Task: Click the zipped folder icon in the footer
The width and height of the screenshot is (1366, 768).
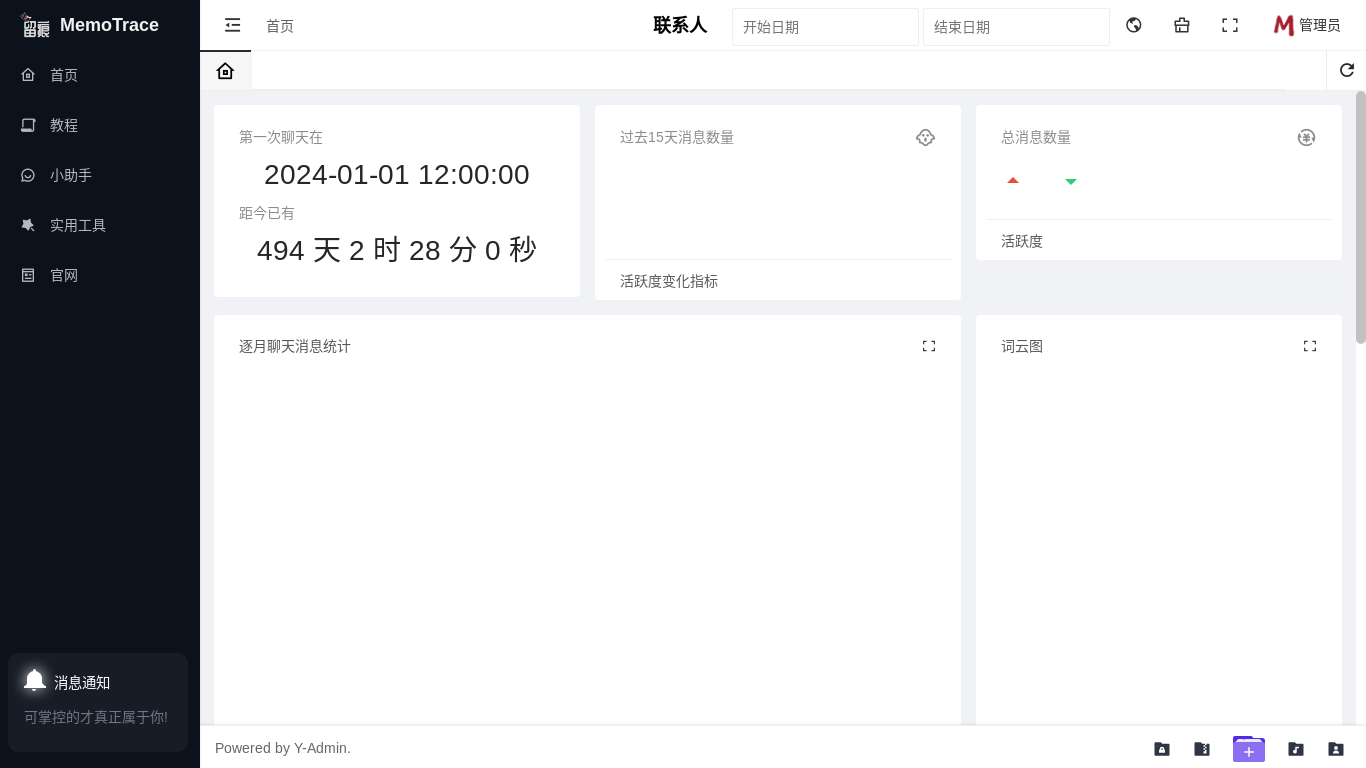Action: coord(1202,749)
